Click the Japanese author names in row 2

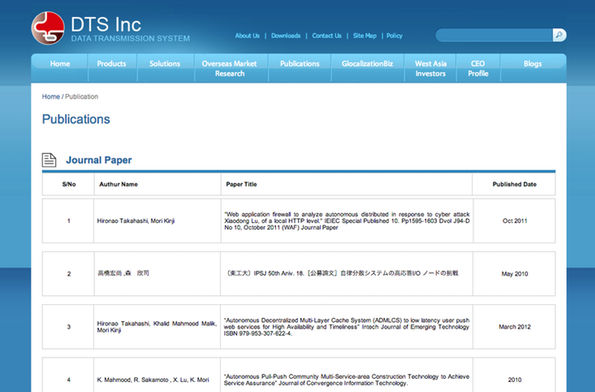point(123,273)
